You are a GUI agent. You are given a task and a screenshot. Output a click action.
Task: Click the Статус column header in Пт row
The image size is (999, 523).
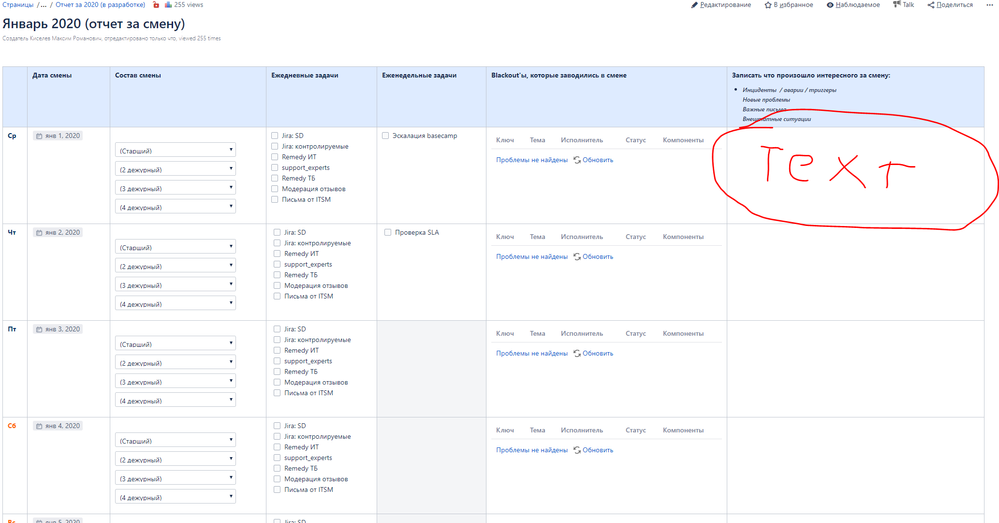tap(635, 334)
